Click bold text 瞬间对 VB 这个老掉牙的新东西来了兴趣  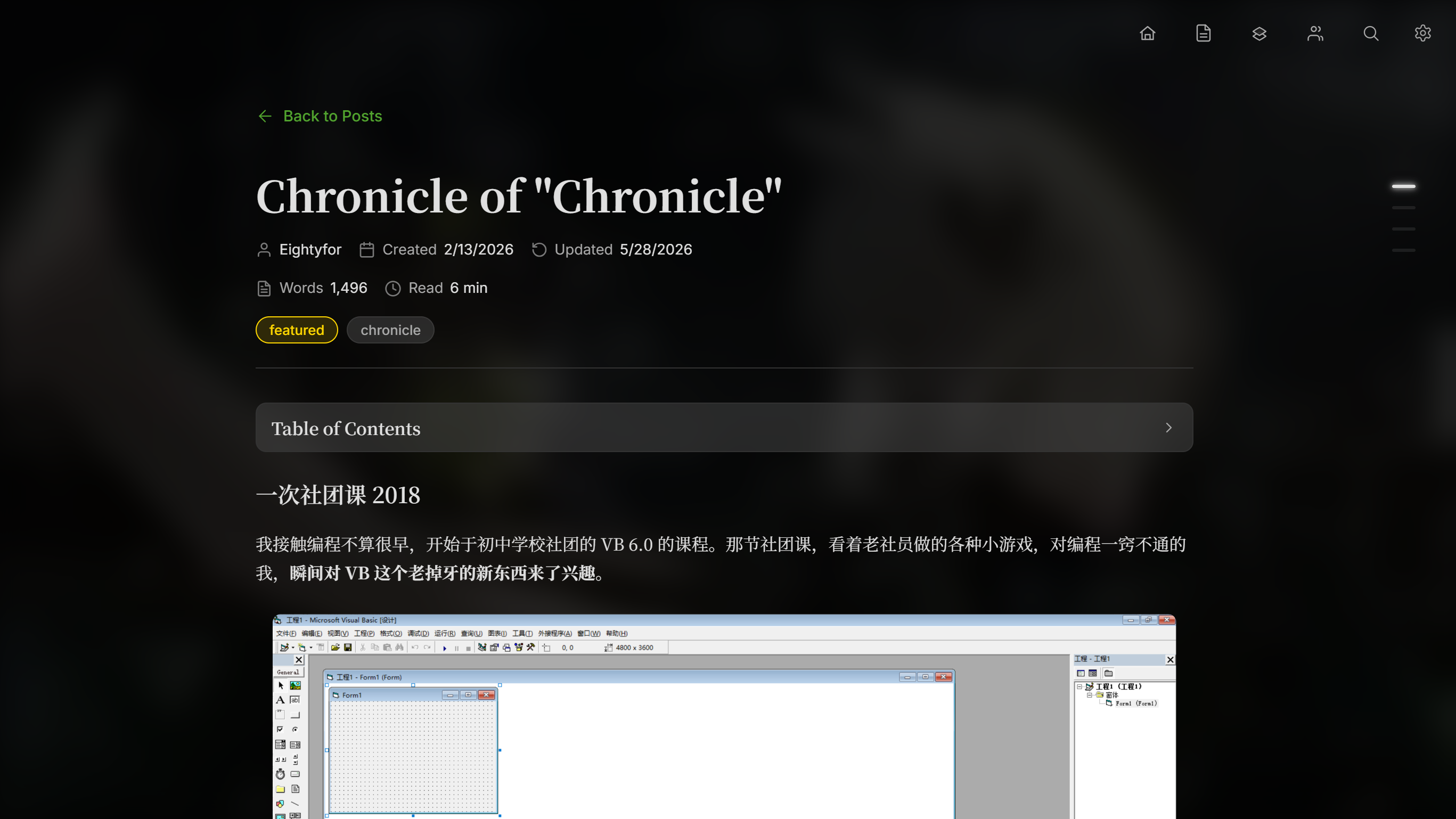[x=443, y=573]
